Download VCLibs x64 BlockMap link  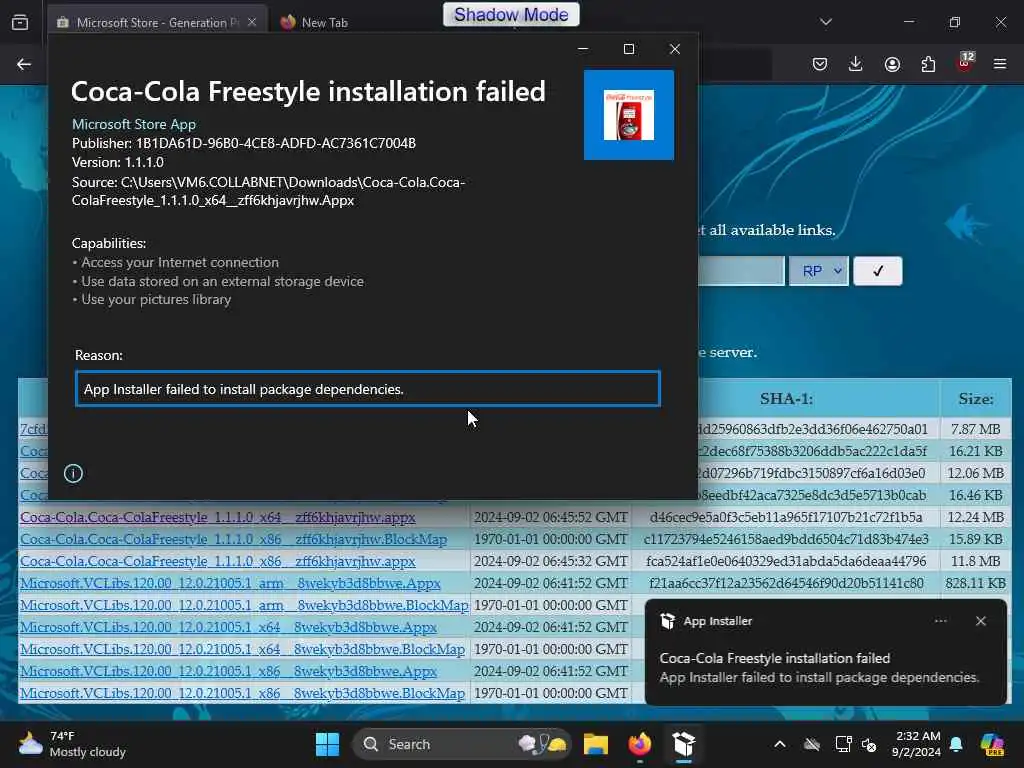pos(242,649)
